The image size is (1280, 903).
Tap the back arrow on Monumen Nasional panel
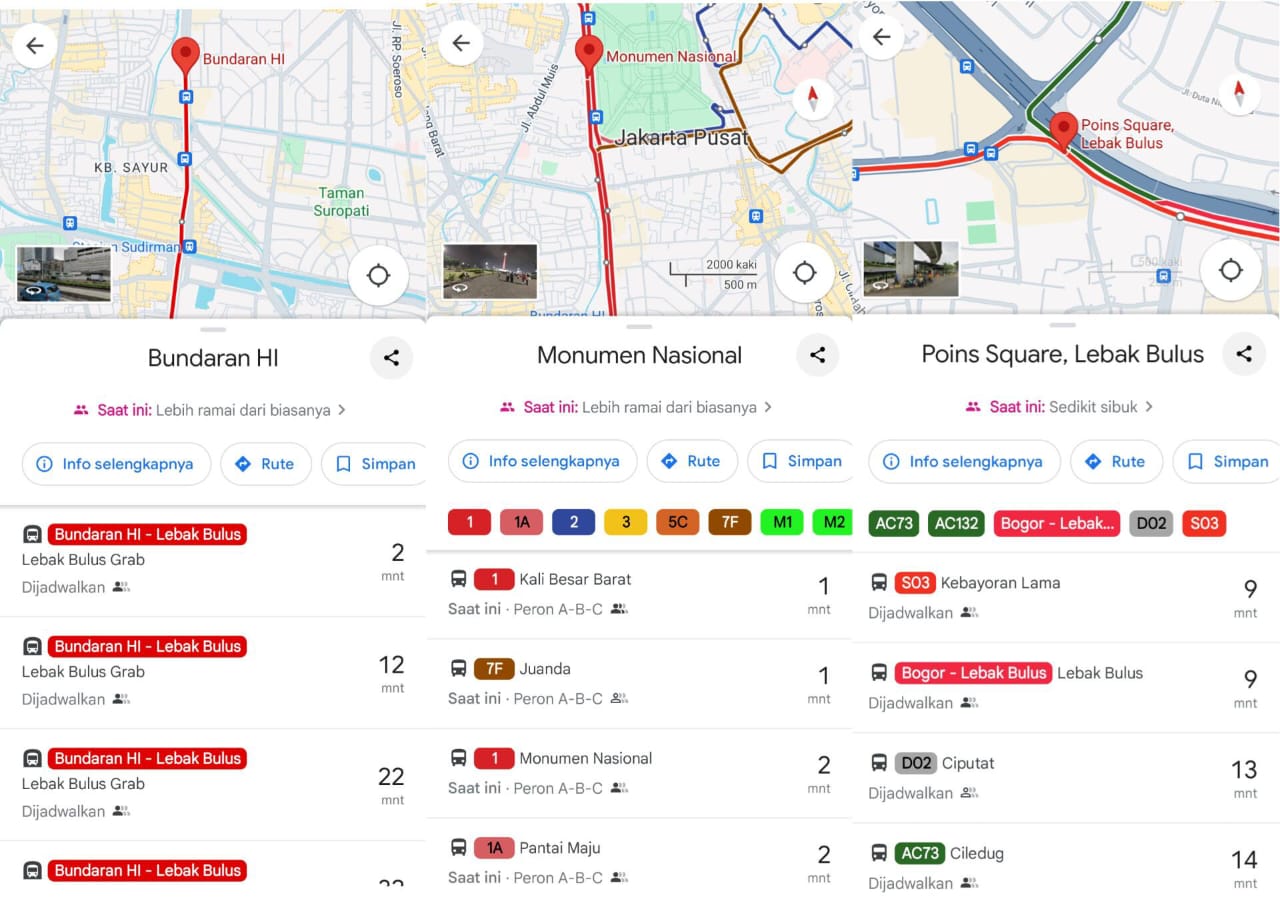click(x=460, y=43)
